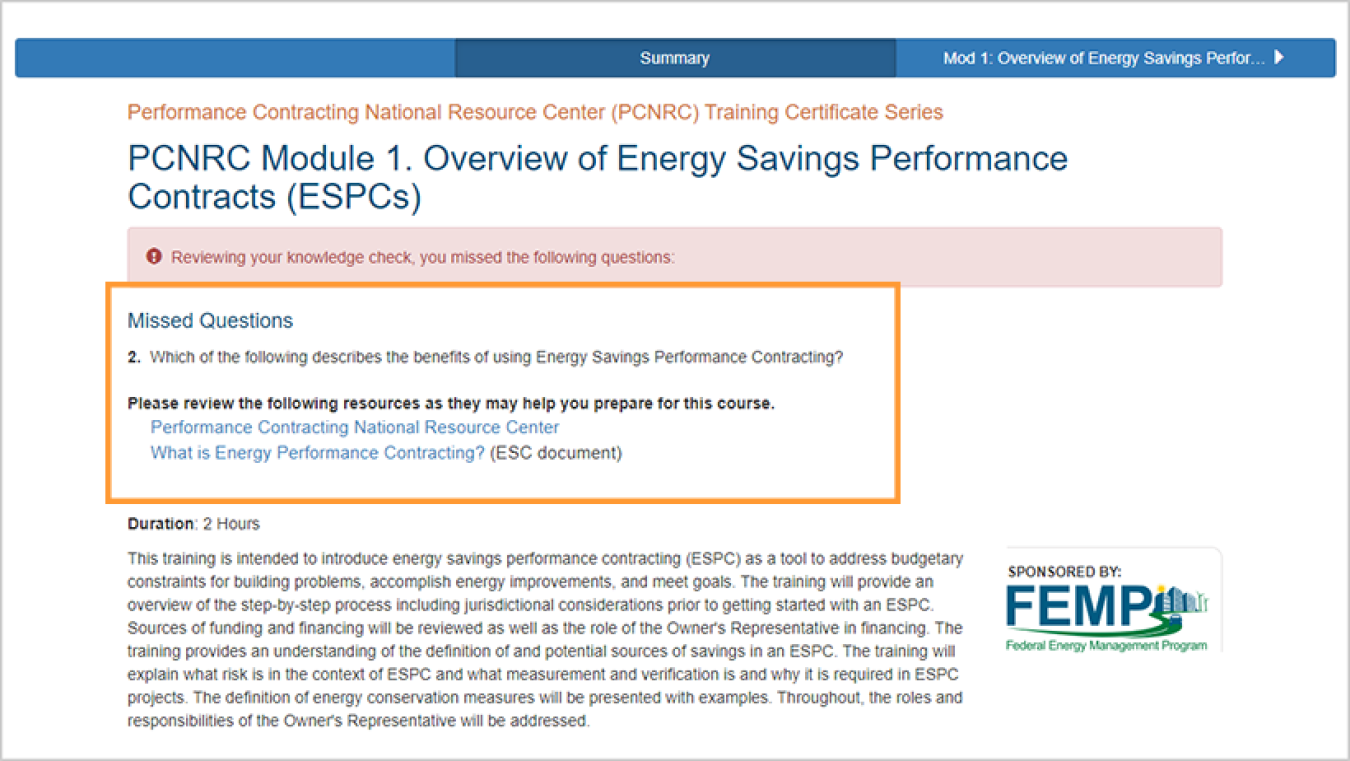This screenshot has width=1350, height=761.
Task: Click the question number '2.' marker
Action: (x=134, y=357)
